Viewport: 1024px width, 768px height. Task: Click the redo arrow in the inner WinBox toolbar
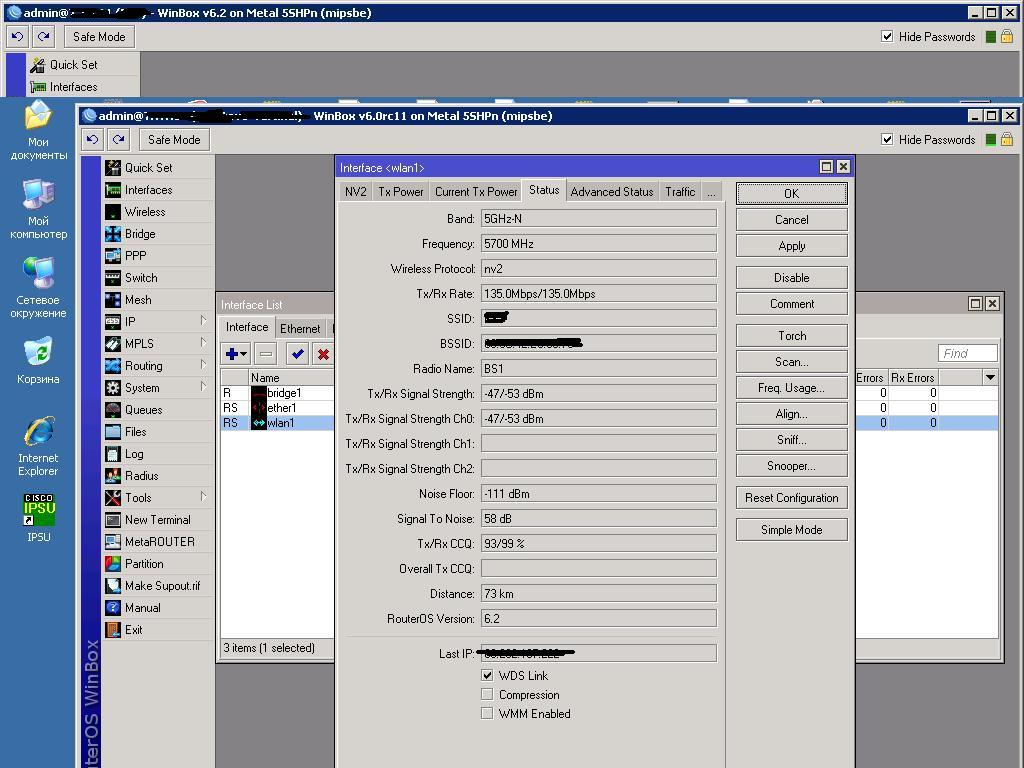(x=118, y=140)
